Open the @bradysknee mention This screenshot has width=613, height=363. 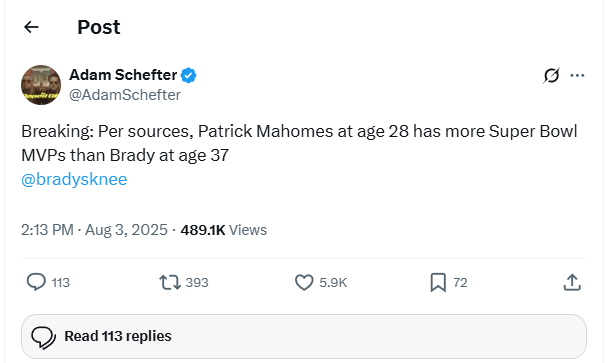pyautogui.click(x=74, y=179)
